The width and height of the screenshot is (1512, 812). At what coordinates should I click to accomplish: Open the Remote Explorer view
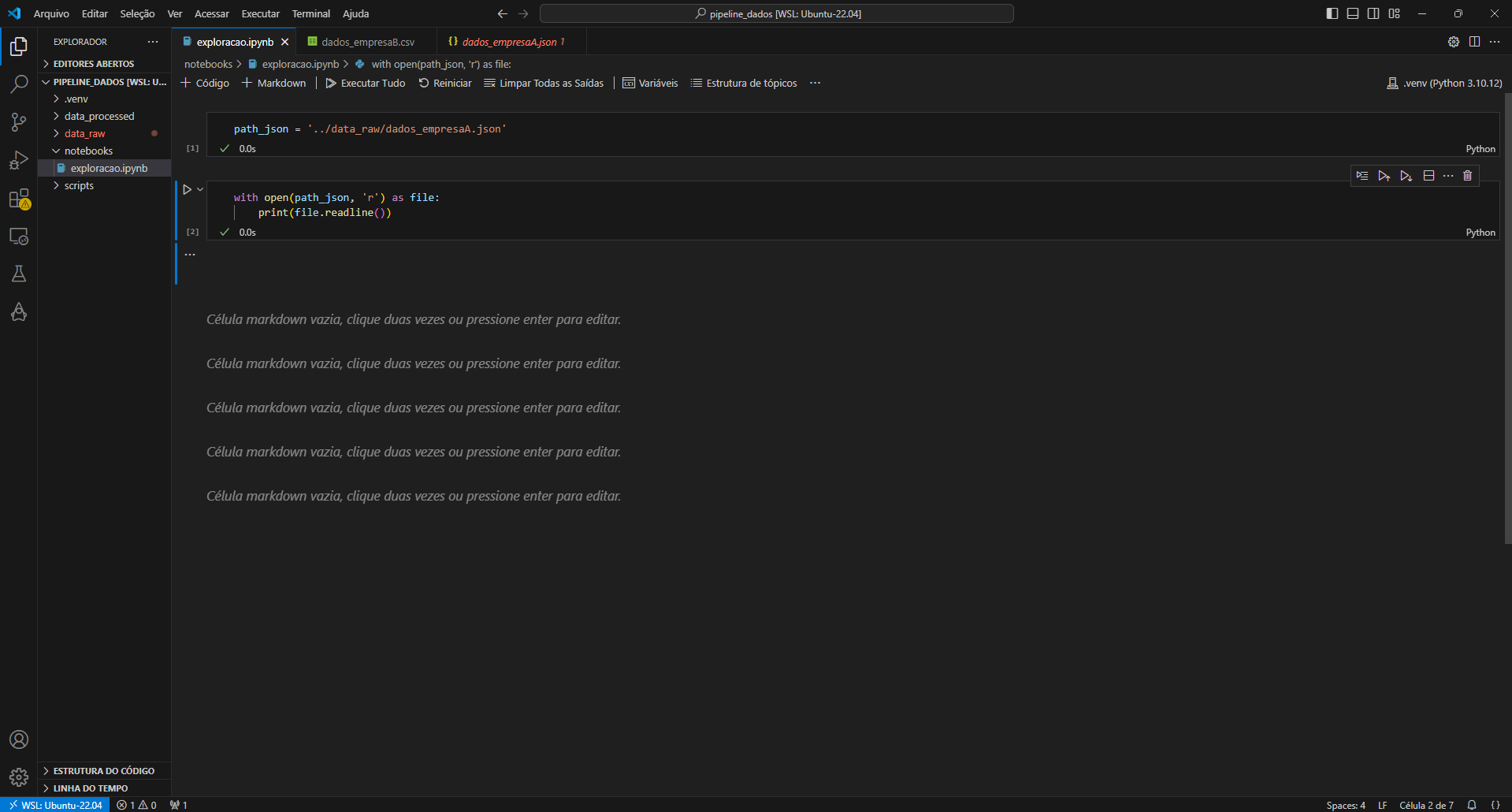tap(19, 236)
